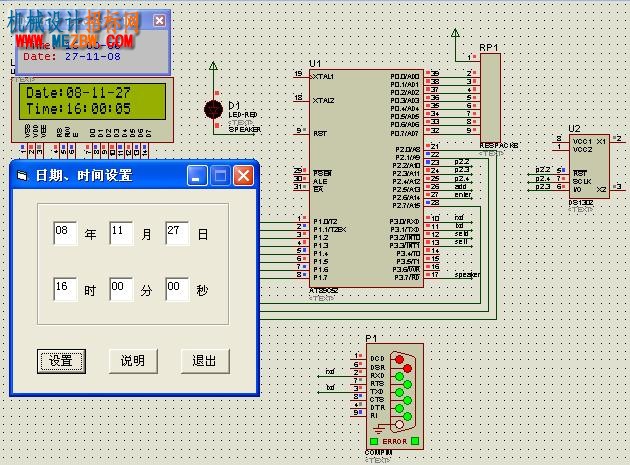Viewport: 630px width, 465px height.
Task: Click the Time:16:00:05 line on LCD
Action: tap(78, 109)
